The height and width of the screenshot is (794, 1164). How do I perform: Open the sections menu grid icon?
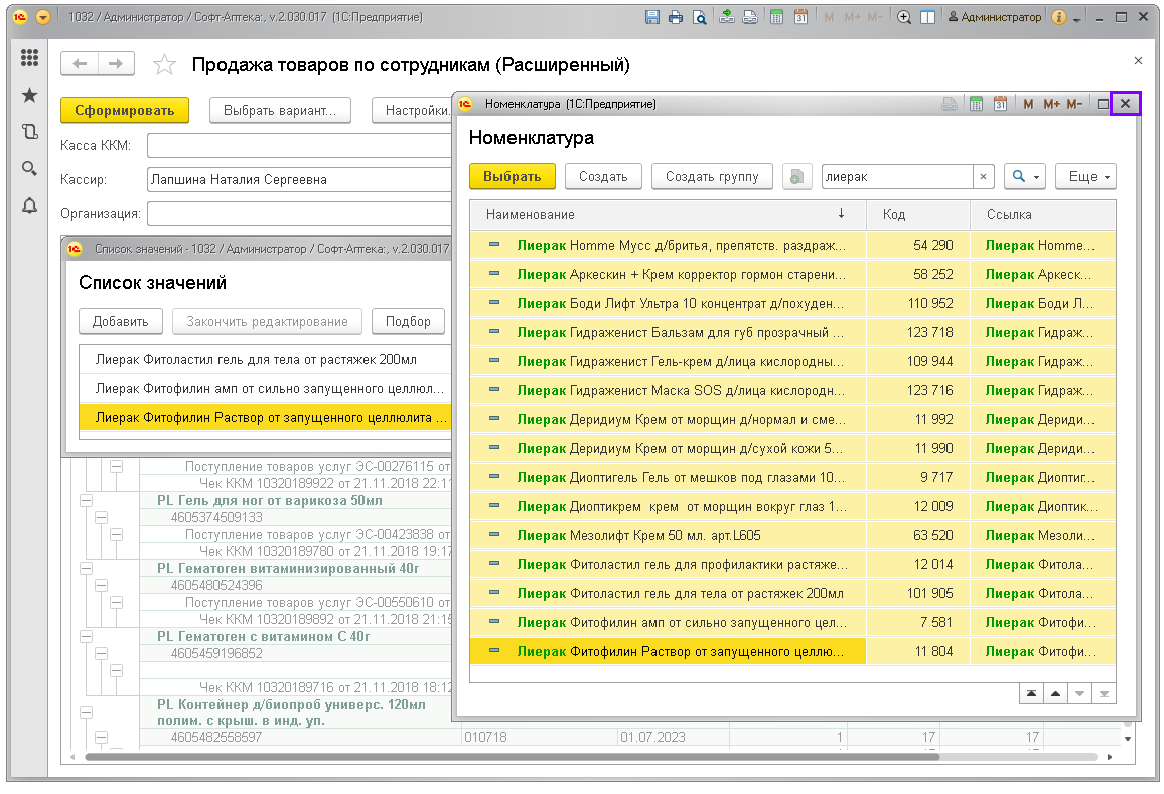pos(29,58)
